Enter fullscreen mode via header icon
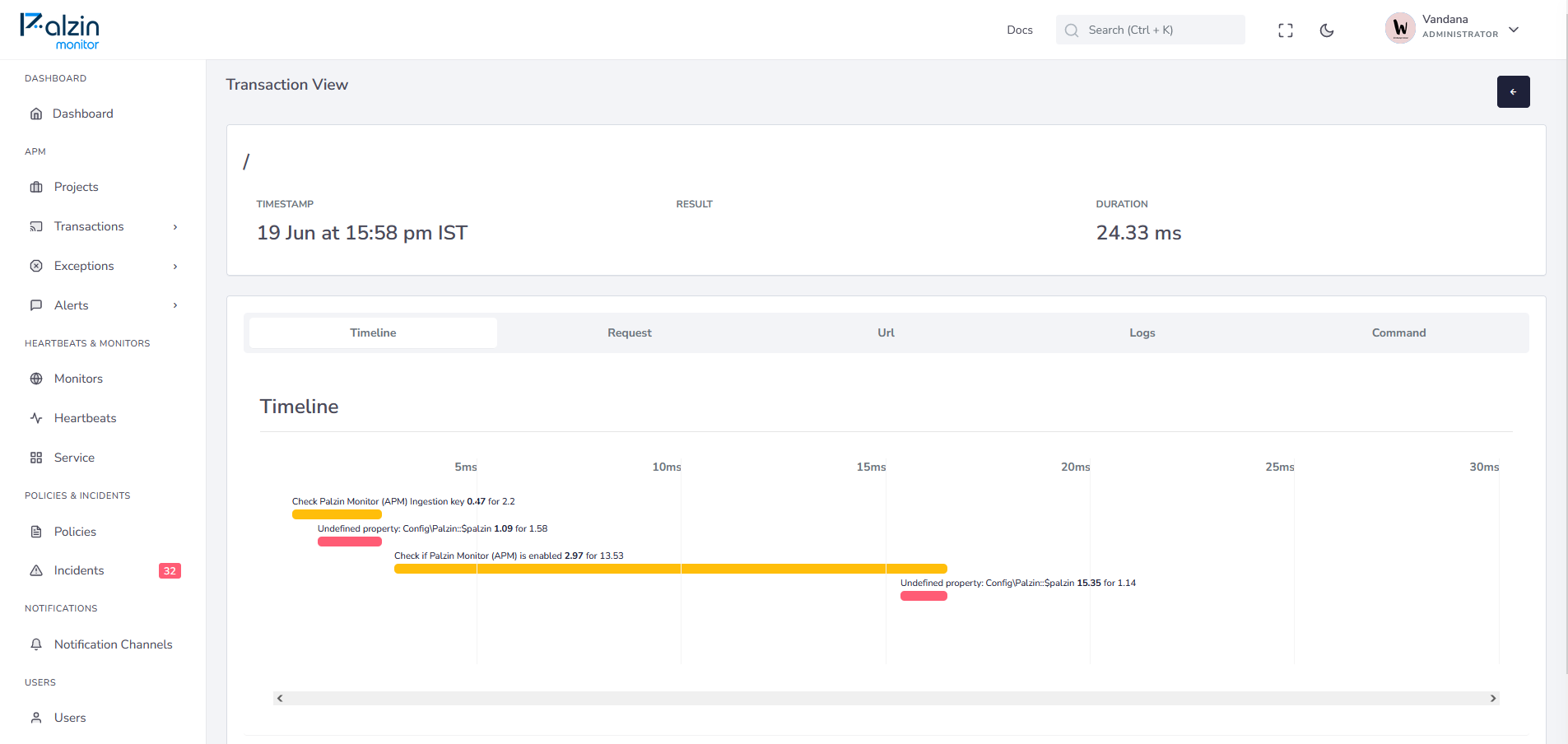1568x744 pixels. tap(1286, 30)
